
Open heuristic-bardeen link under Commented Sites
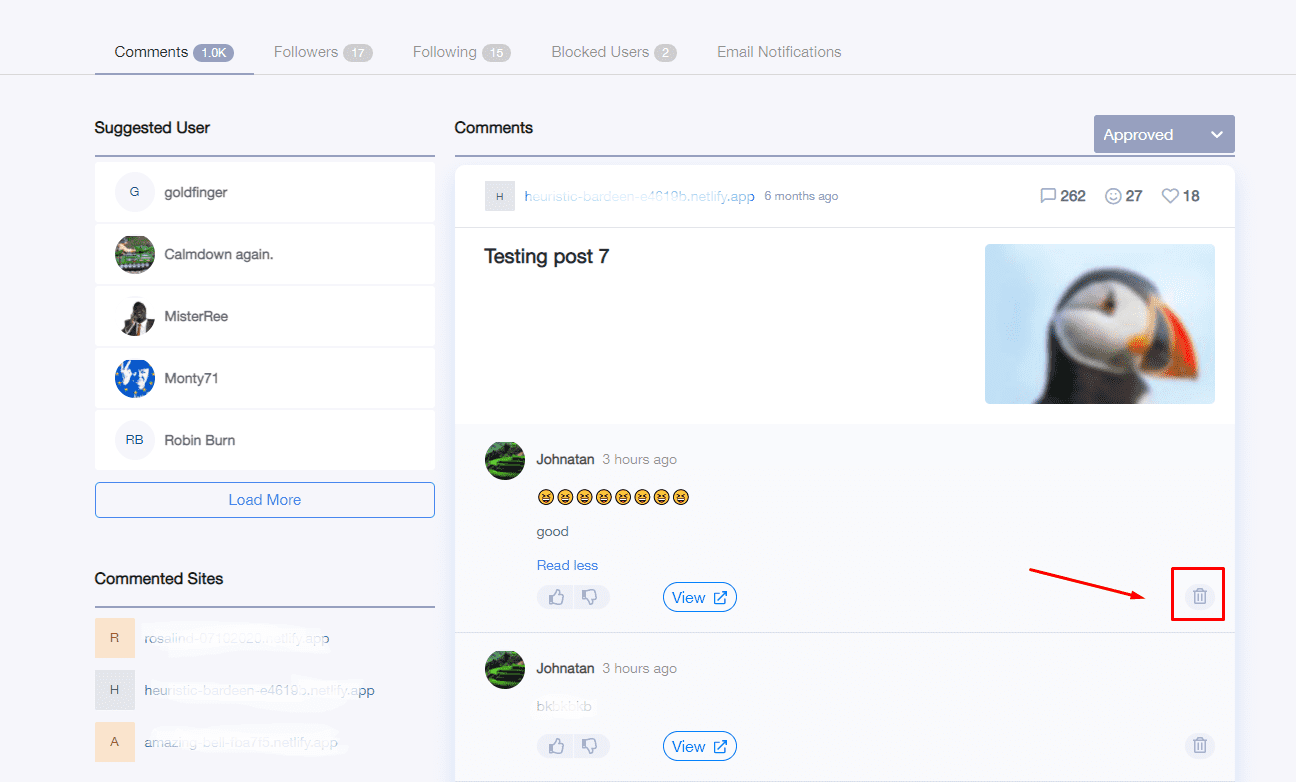pyautogui.click(x=260, y=690)
